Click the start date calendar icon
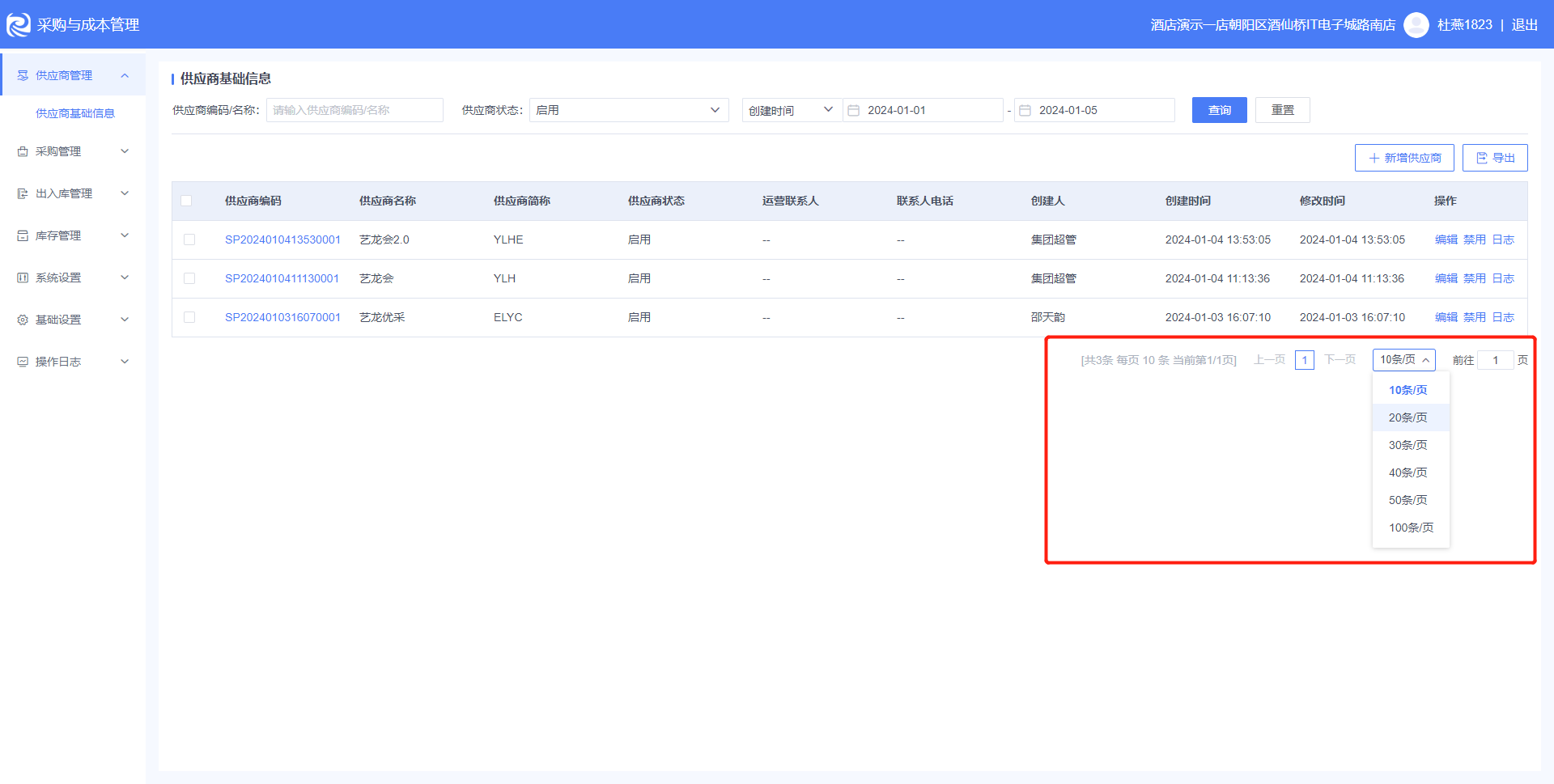The image size is (1554, 784). (853, 110)
